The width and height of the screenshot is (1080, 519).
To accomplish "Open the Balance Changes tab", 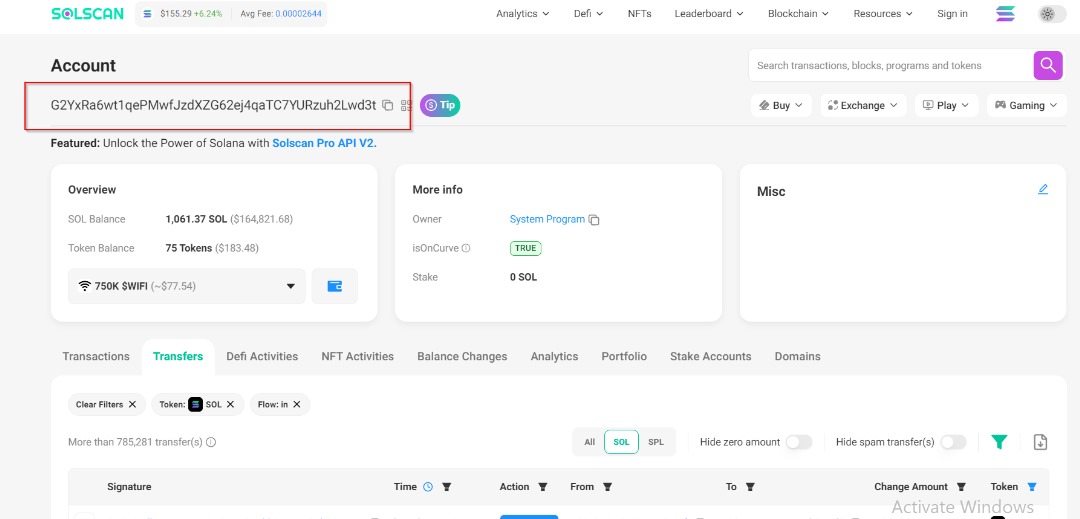I will tap(462, 357).
